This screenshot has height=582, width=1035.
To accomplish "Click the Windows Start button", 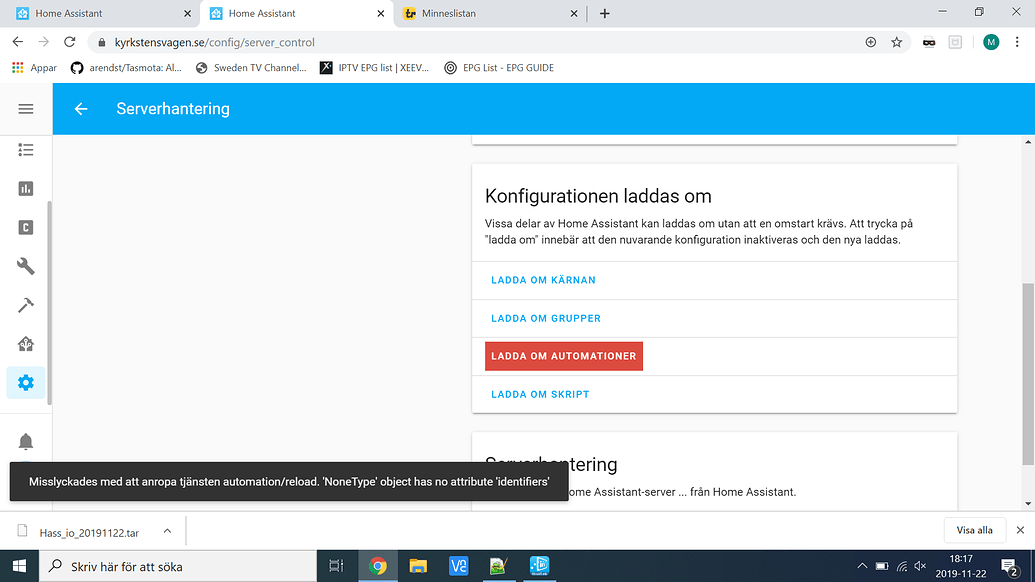I will click(x=18, y=566).
